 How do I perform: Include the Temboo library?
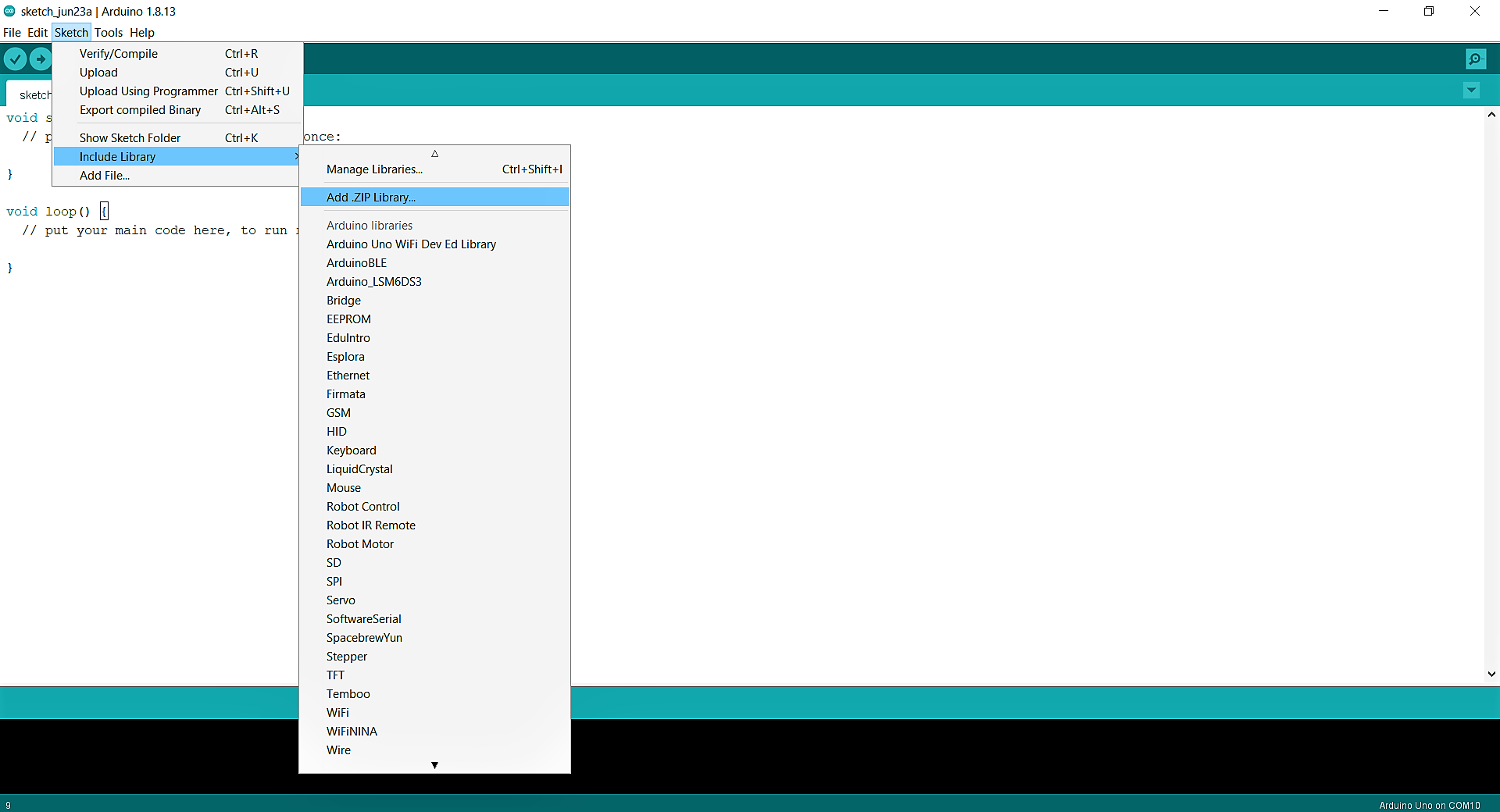tap(434, 694)
